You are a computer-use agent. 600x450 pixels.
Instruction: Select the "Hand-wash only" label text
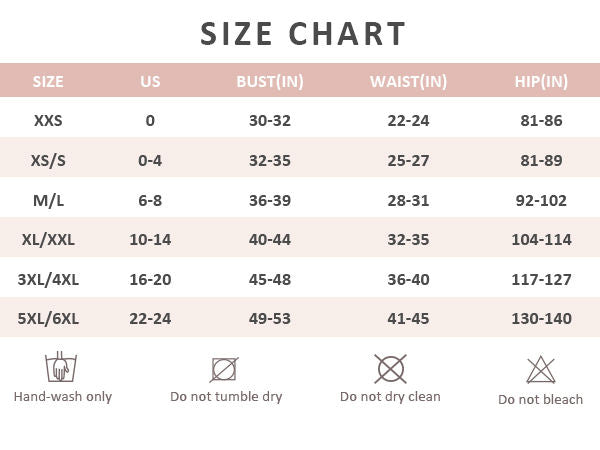point(63,397)
